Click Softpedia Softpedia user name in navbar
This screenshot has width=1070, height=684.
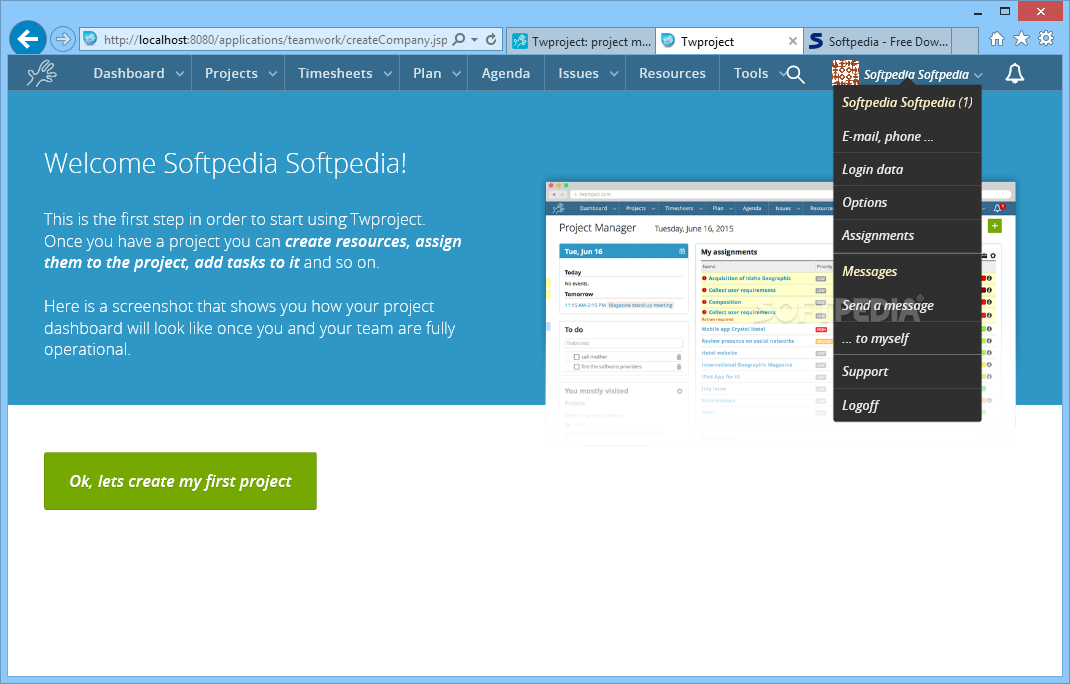tap(916, 74)
